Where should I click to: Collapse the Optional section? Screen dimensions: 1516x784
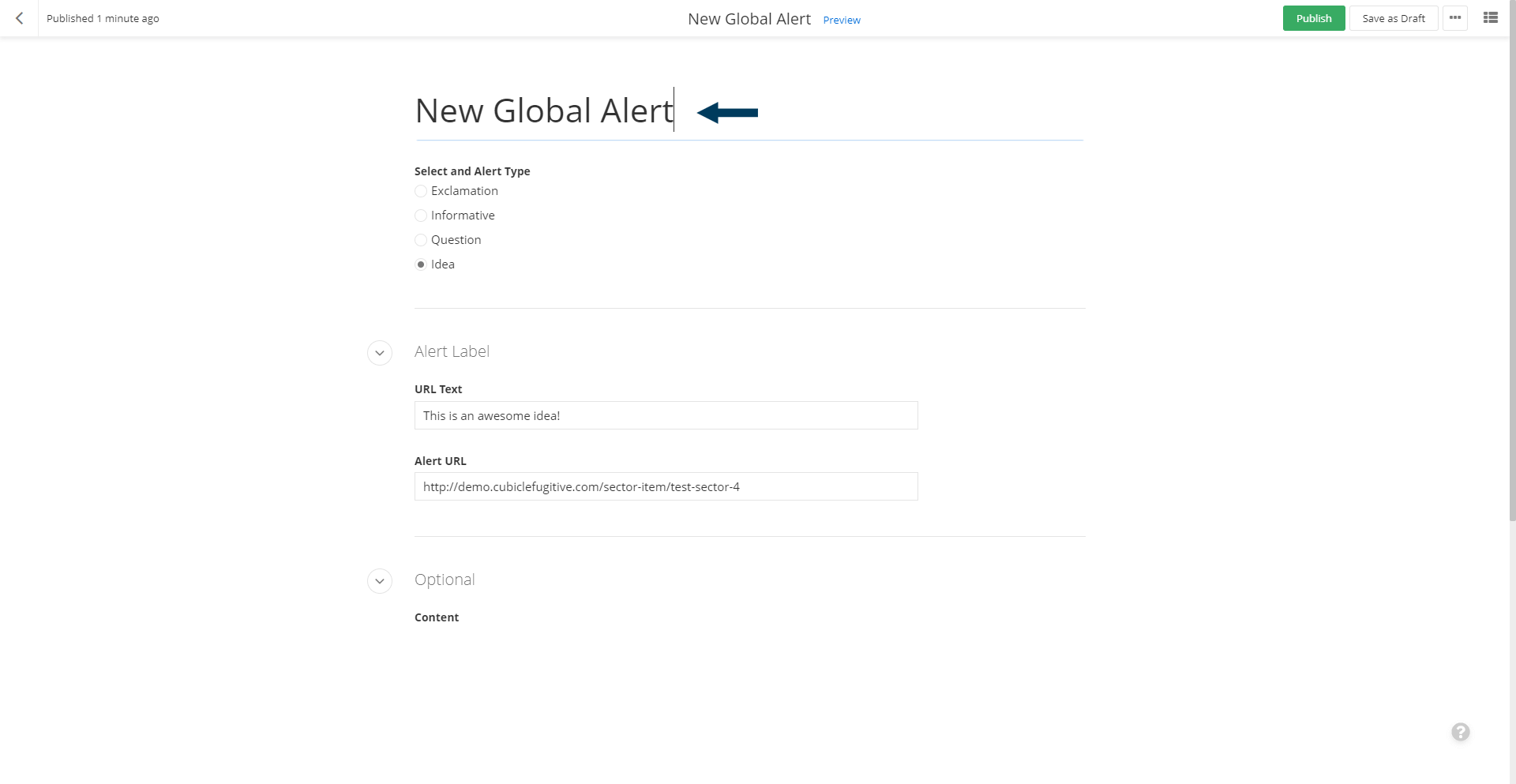point(380,581)
